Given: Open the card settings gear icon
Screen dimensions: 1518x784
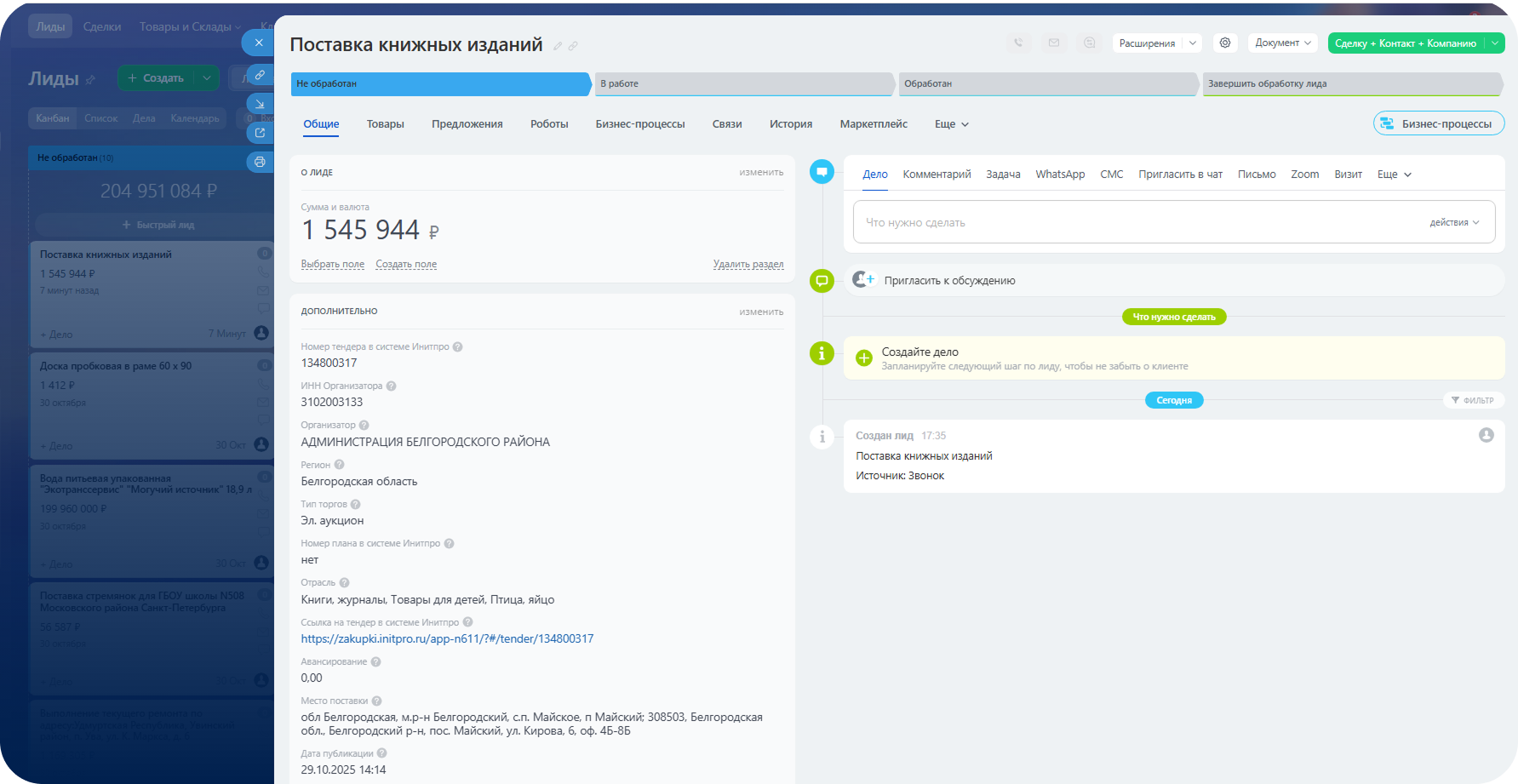Looking at the screenshot, I should pos(1225,43).
